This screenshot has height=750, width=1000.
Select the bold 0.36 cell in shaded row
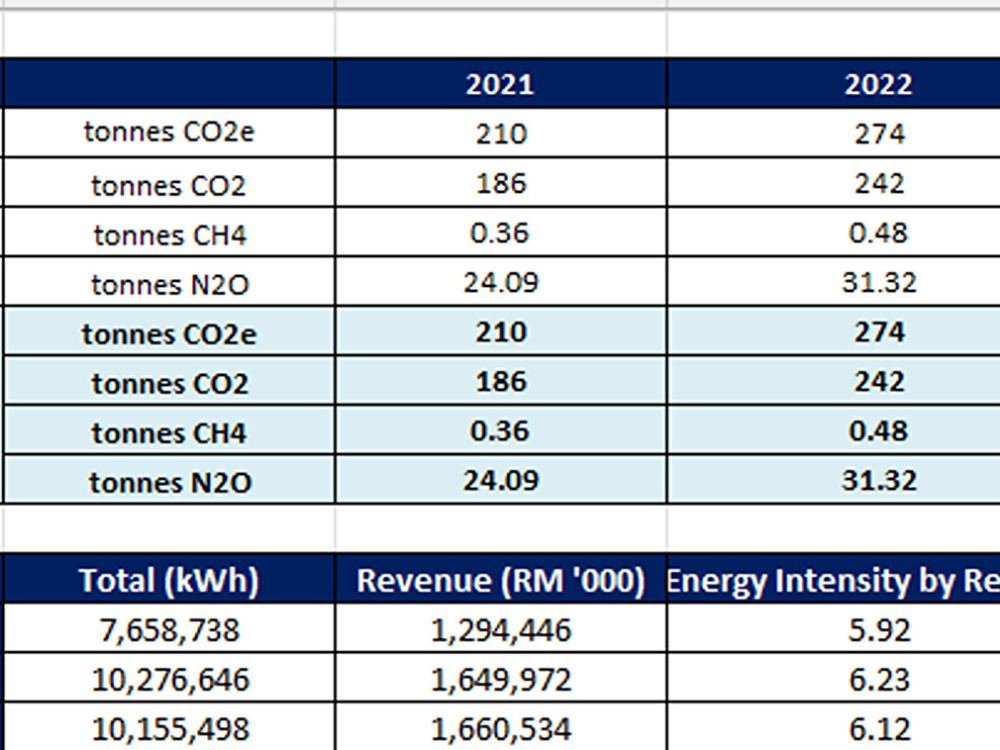point(501,430)
